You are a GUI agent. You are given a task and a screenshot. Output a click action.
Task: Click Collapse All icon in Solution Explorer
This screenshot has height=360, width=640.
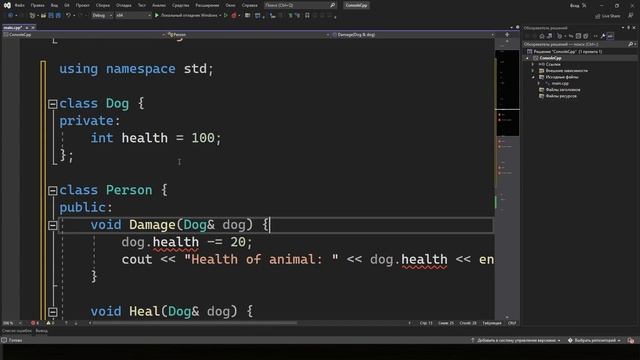[578, 36]
